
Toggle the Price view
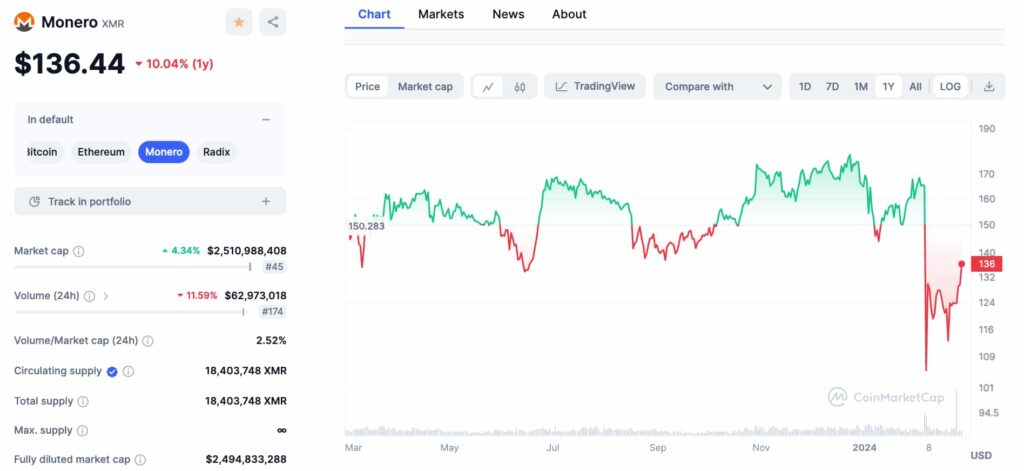click(368, 87)
